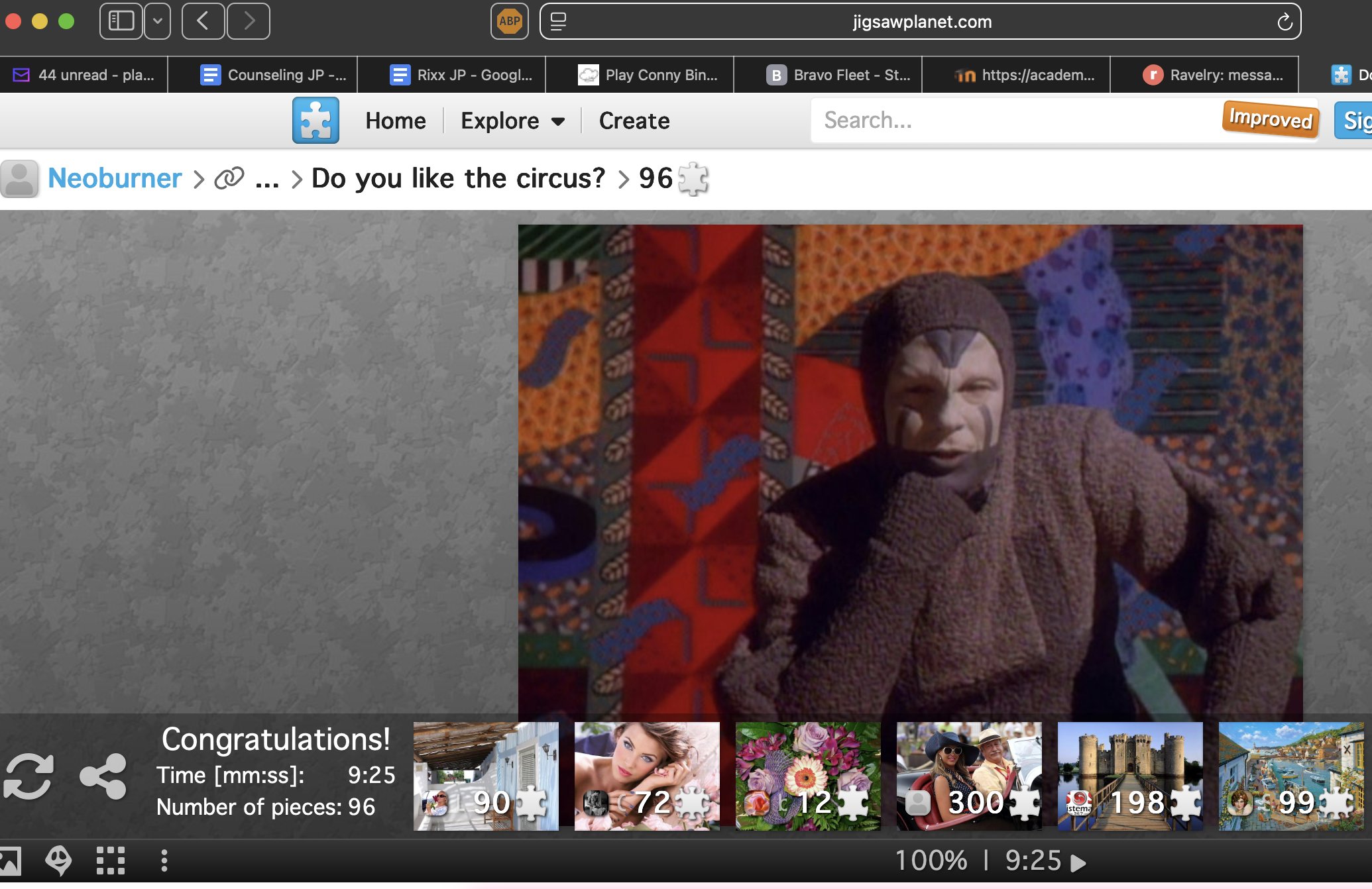
Task: Expand the Explore dropdown menu
Action: click(x=512, y=121)
